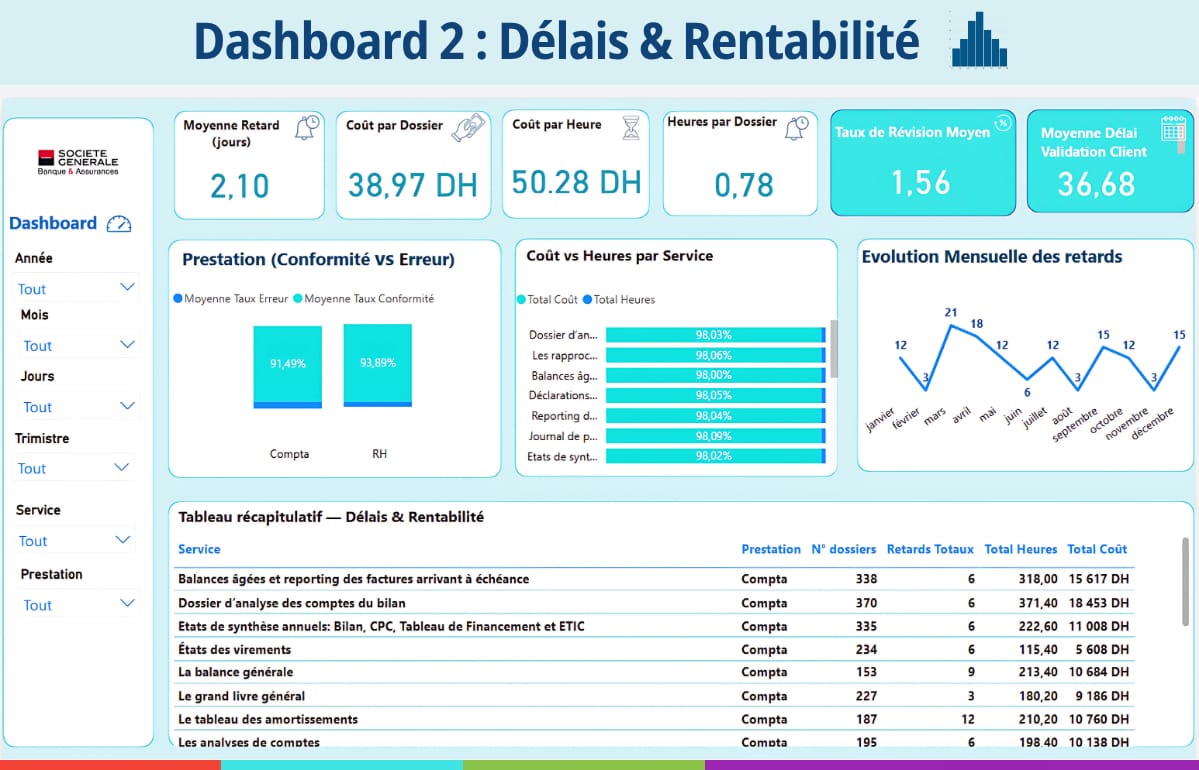
Task: Click the Déclarations... bar 98,05%
Action: 715,395
